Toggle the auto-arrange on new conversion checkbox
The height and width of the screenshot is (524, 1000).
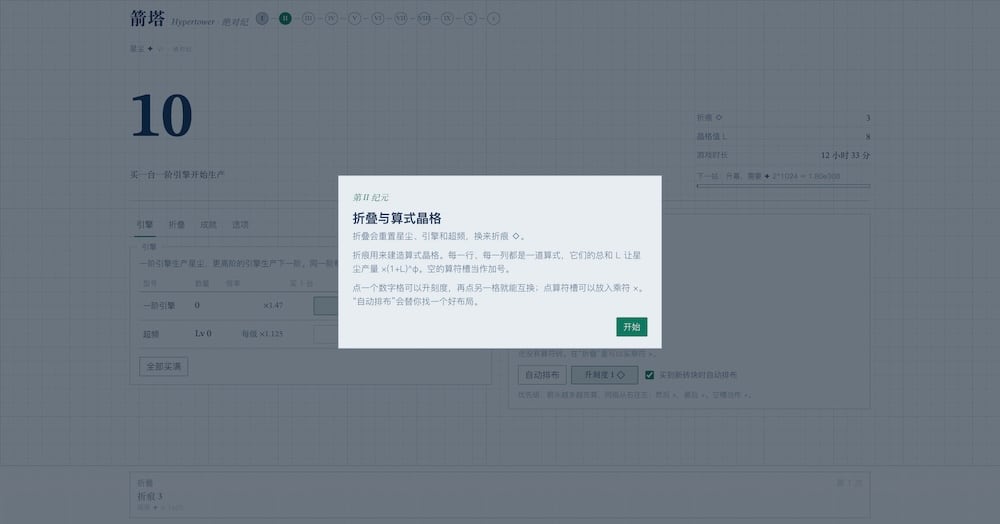(x=649, y=375)
